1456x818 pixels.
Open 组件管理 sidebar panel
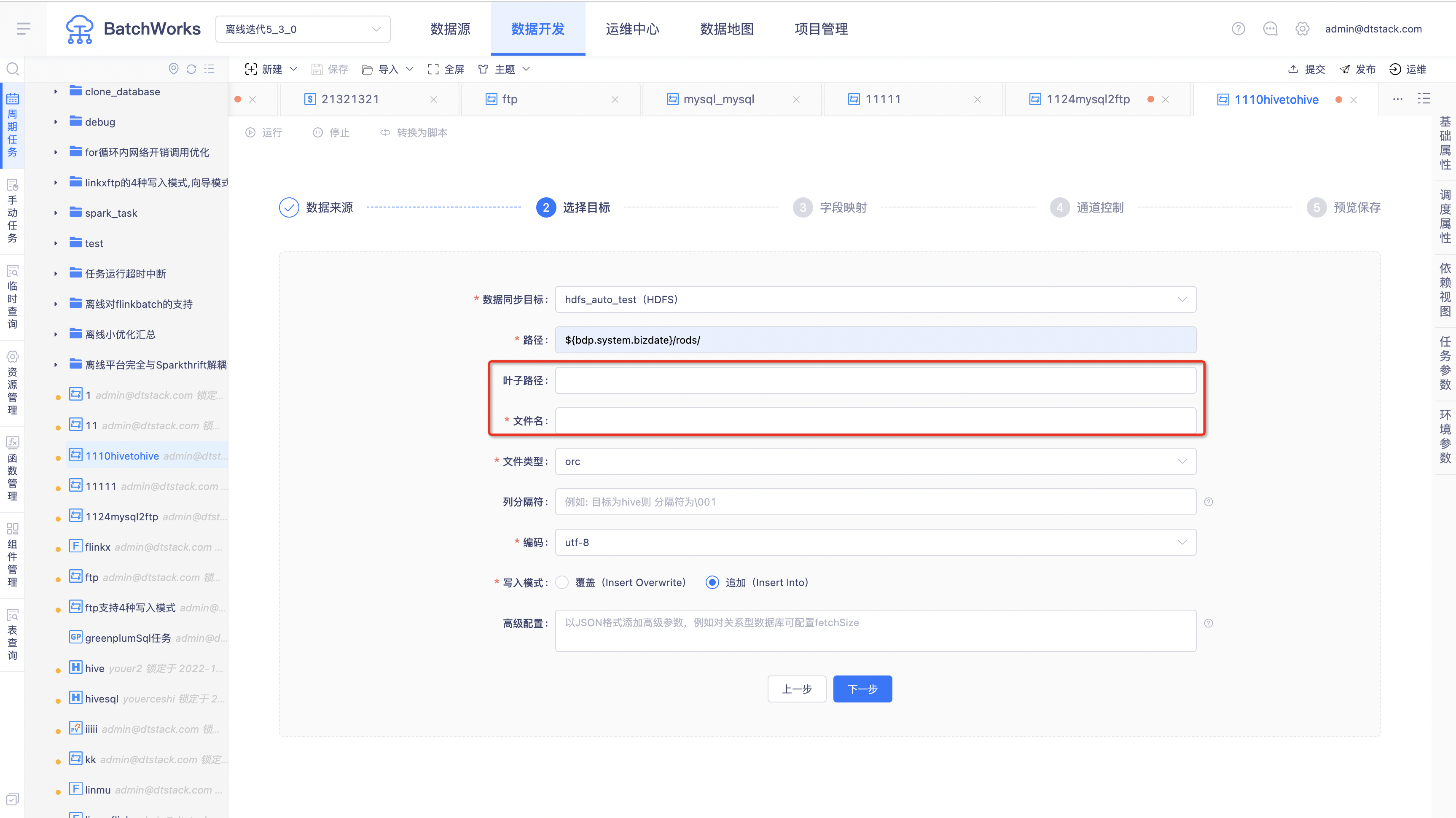(x=12, y=555)
